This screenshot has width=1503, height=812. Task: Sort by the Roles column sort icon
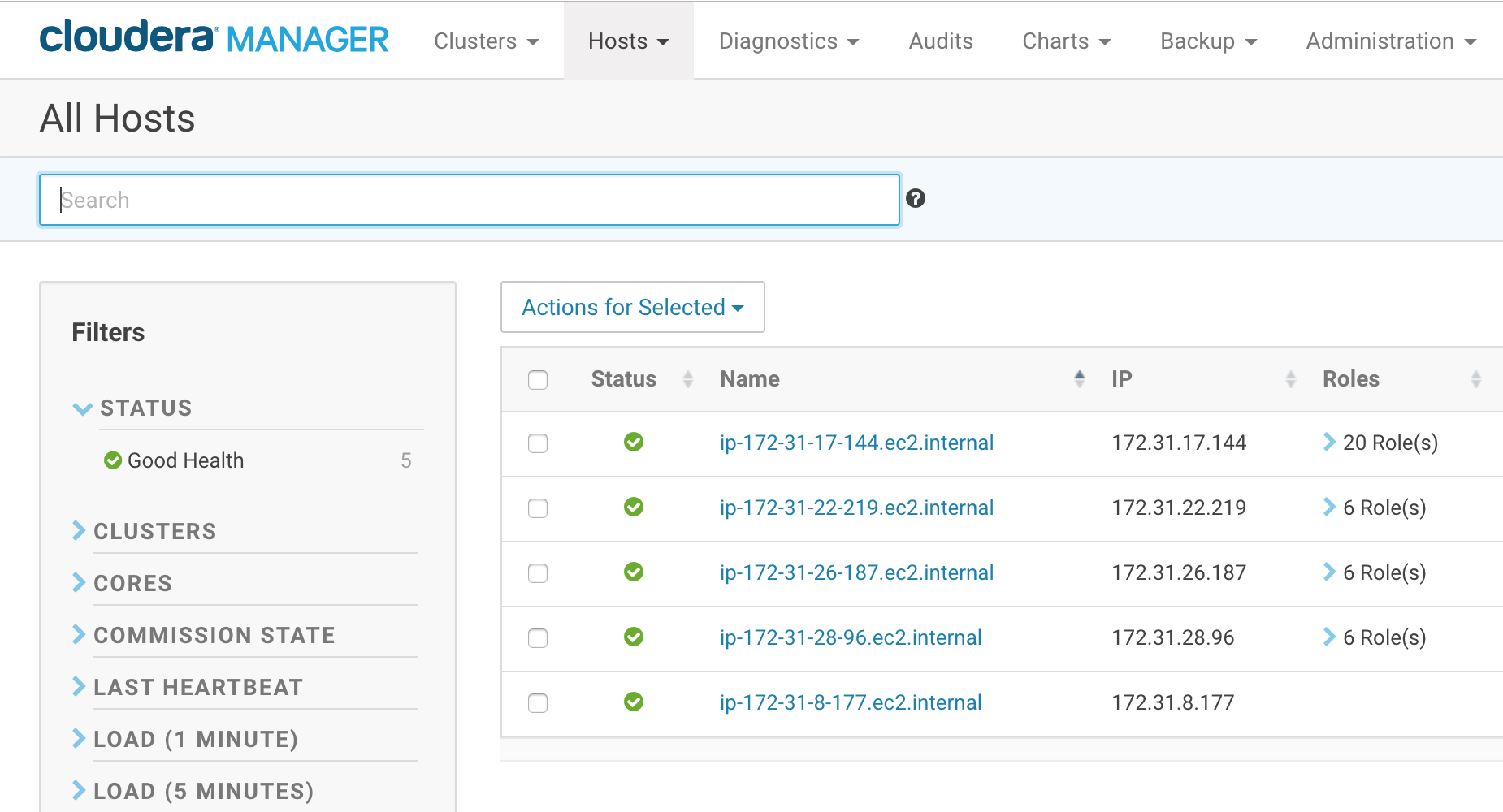pyautogui.click(x=1477, y=378)
